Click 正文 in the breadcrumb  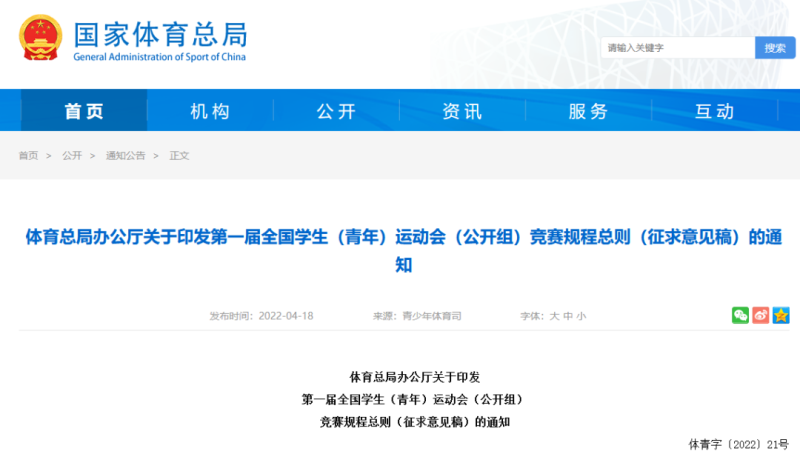(179, 156)
